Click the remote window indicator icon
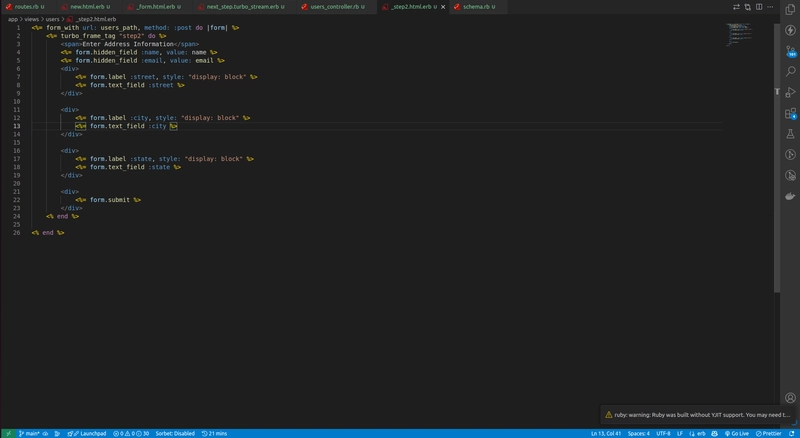 coord(8,433)
